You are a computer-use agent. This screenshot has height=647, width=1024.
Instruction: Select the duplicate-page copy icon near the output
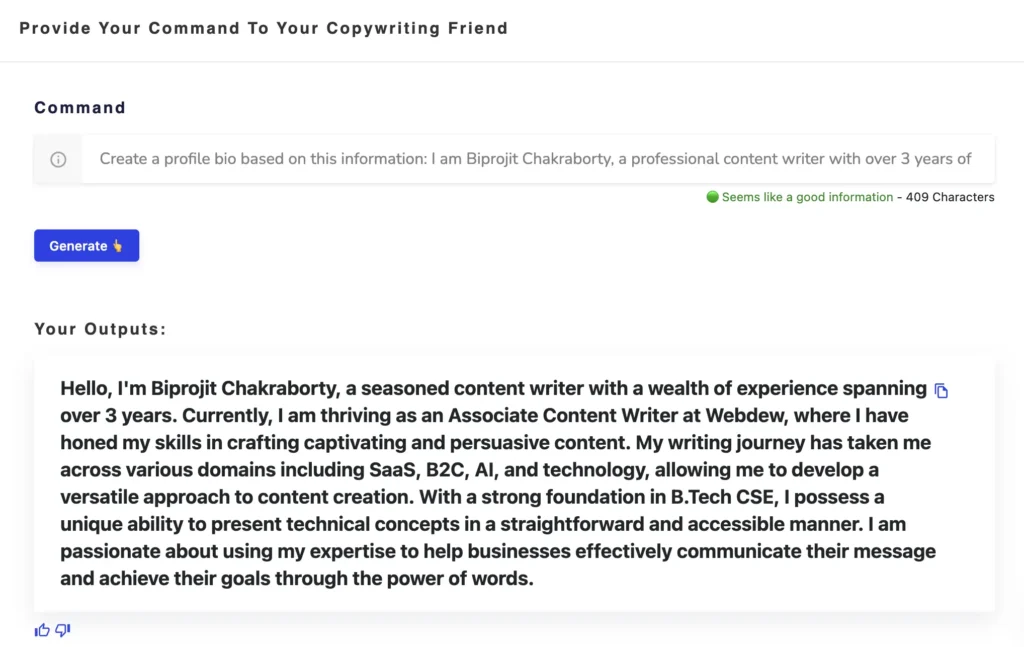941,390
